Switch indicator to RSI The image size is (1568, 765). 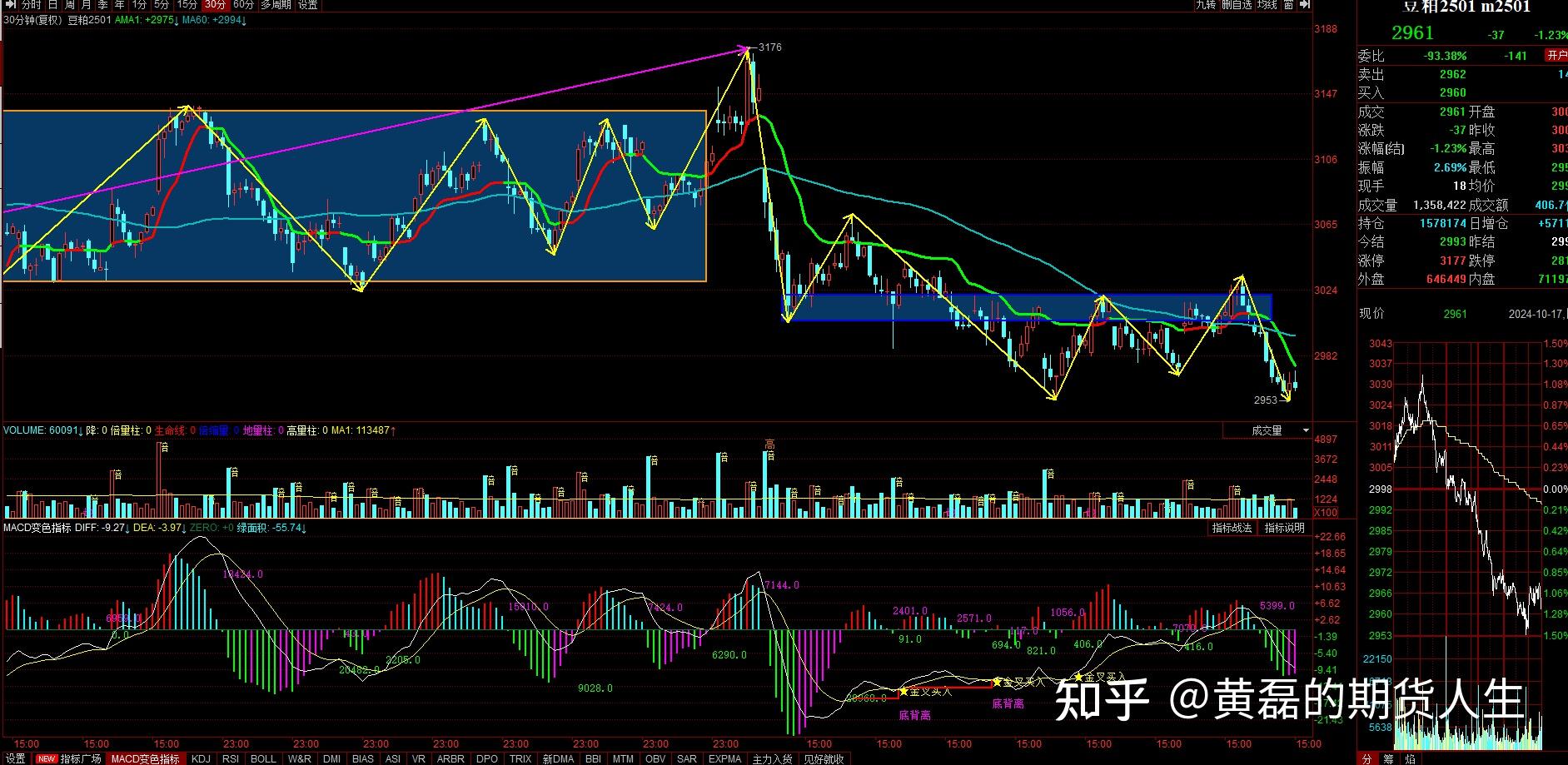point(231,759)
